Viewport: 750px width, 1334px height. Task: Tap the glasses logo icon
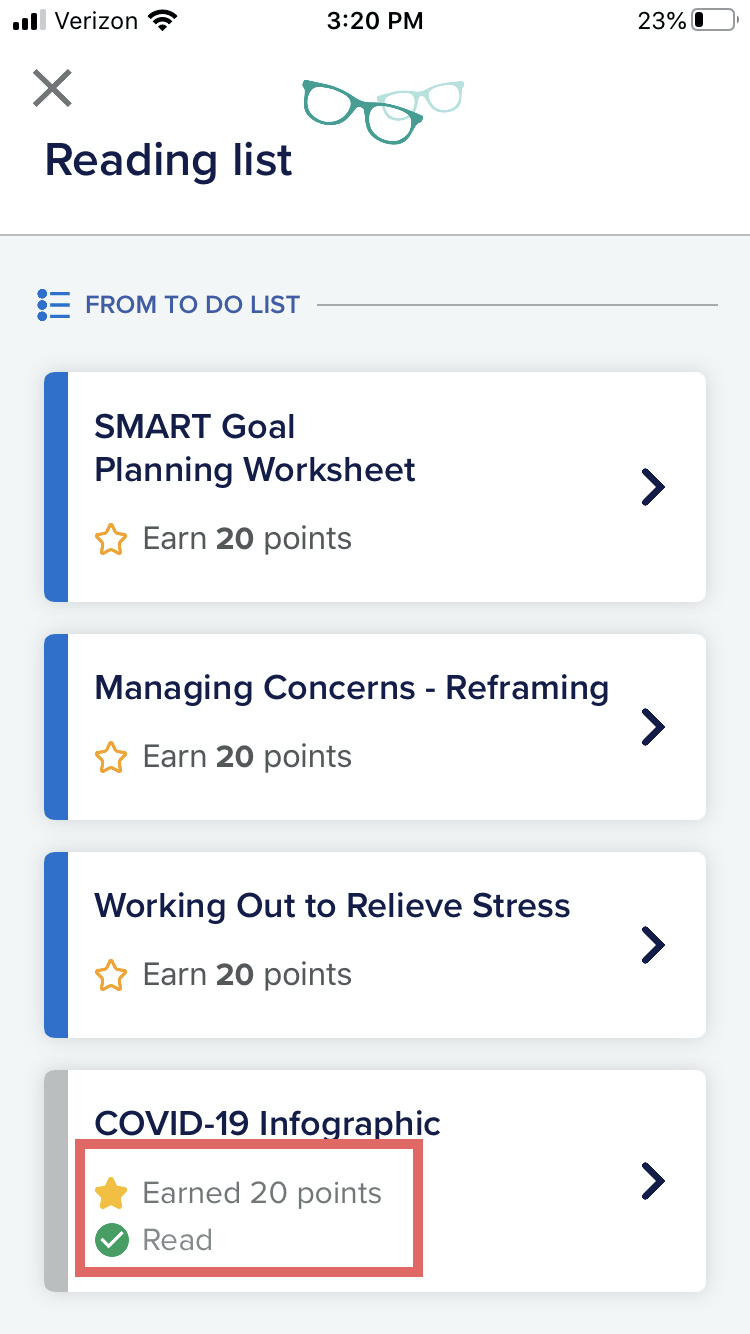coord(383,110)
